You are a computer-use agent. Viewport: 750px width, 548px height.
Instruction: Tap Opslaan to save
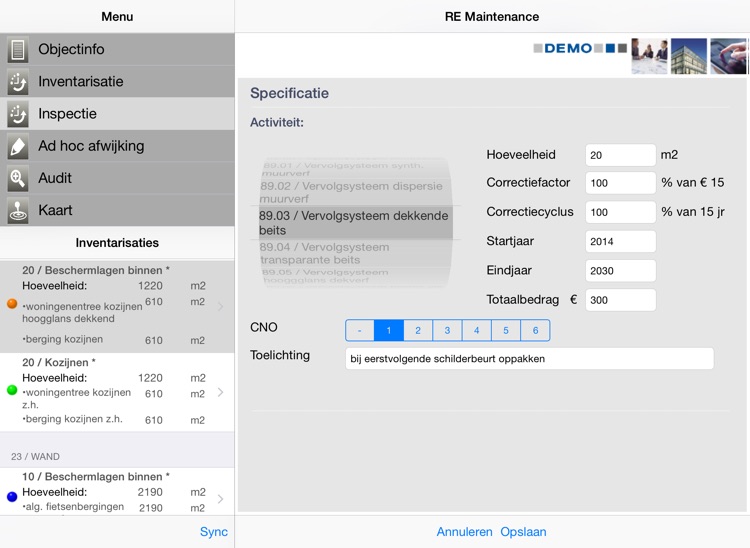pyautogui.click(x=523, y=532)
